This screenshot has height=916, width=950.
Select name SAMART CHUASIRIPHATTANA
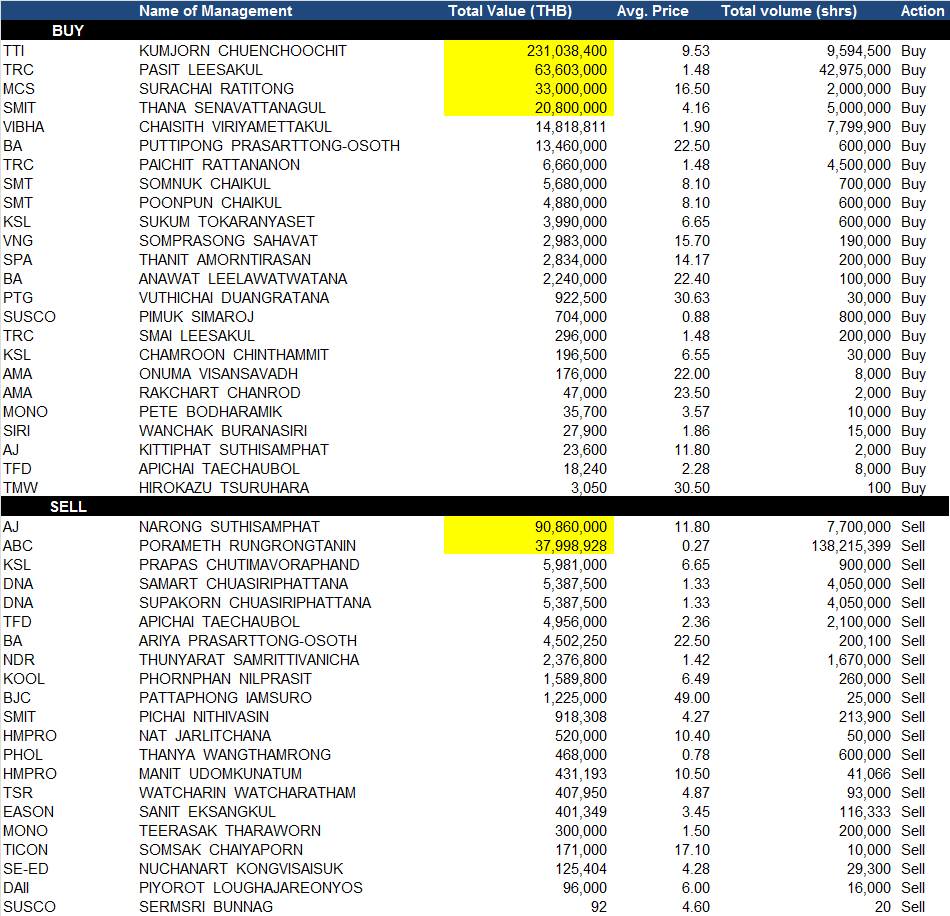pyautogui.click(x=244, y=584)
